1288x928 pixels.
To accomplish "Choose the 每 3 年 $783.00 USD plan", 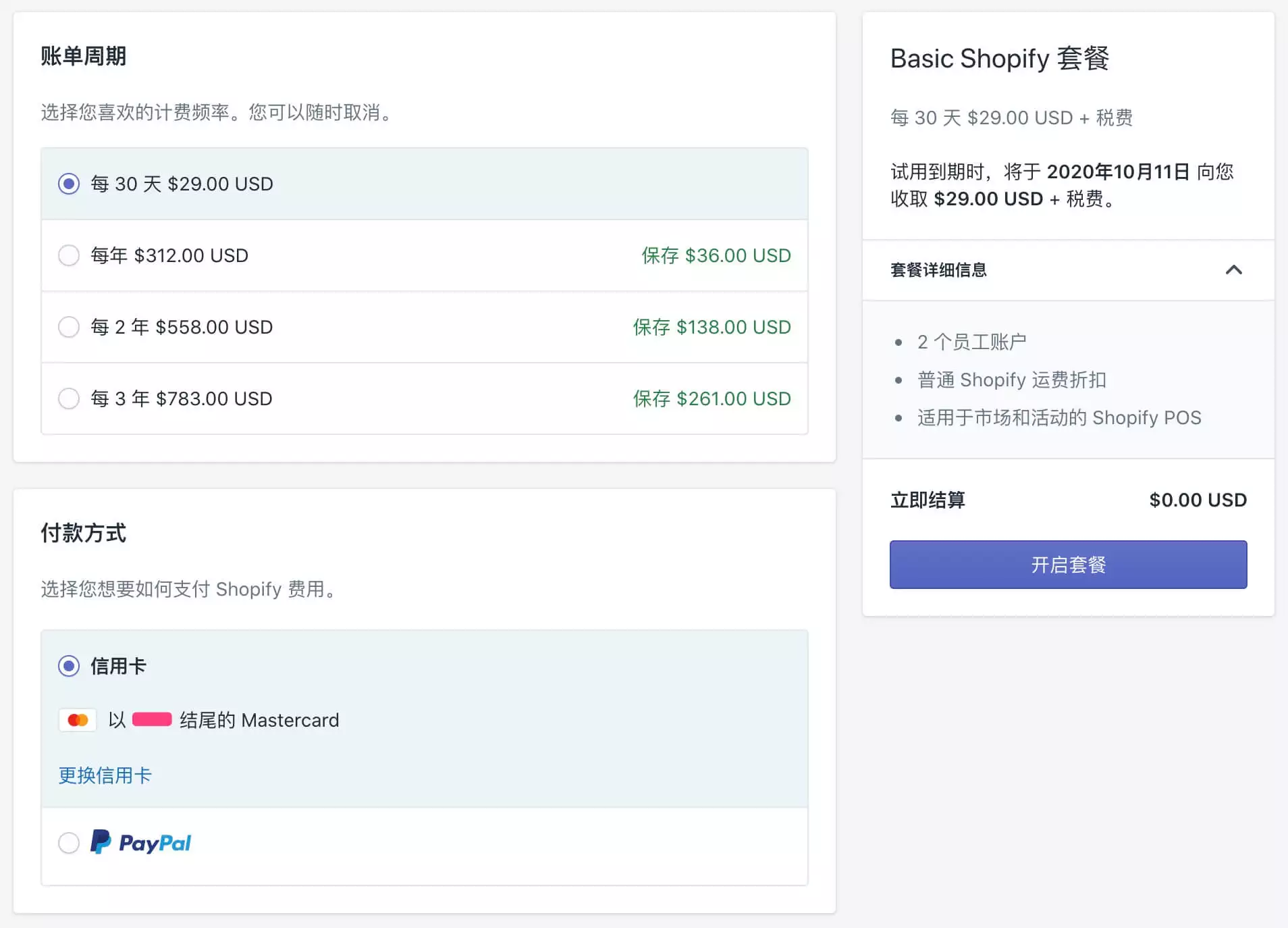I will pos(69,398).
